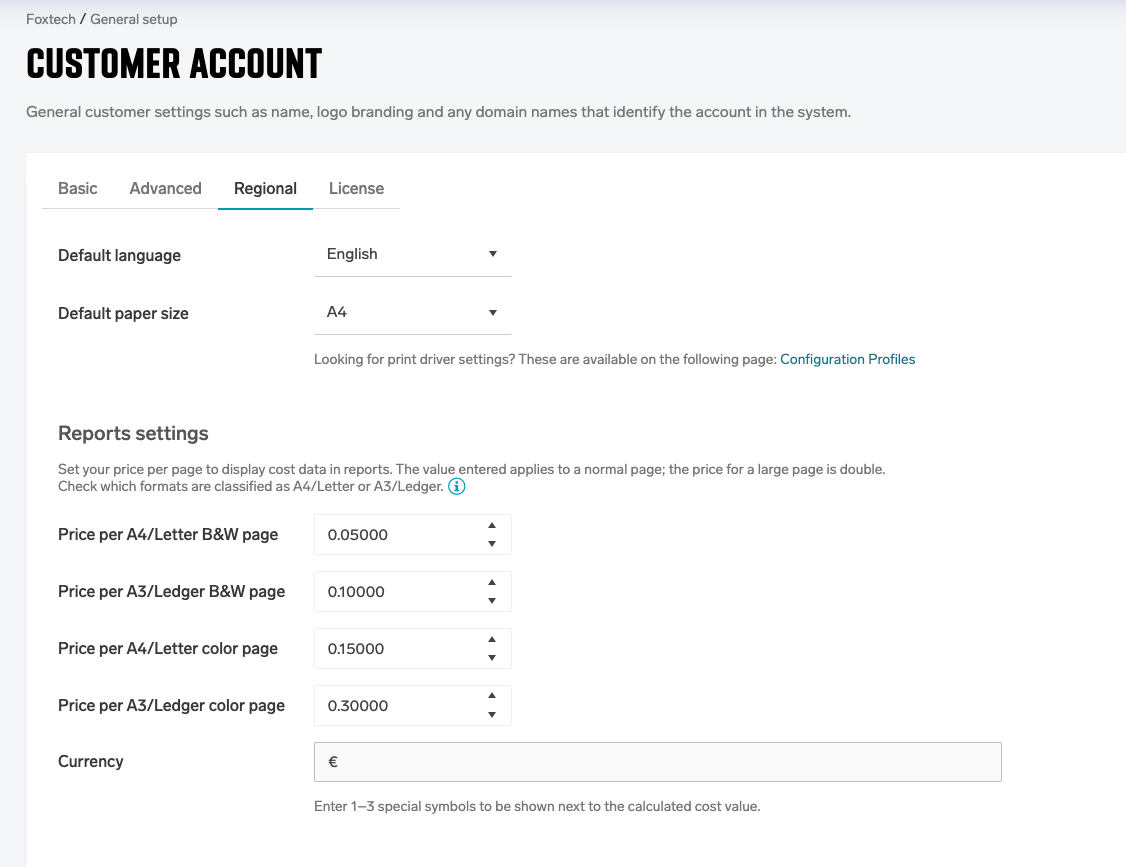Increase Price per A4/Letter color page
This screenshot has width=1126, height=867.
(x=491, y=639)
